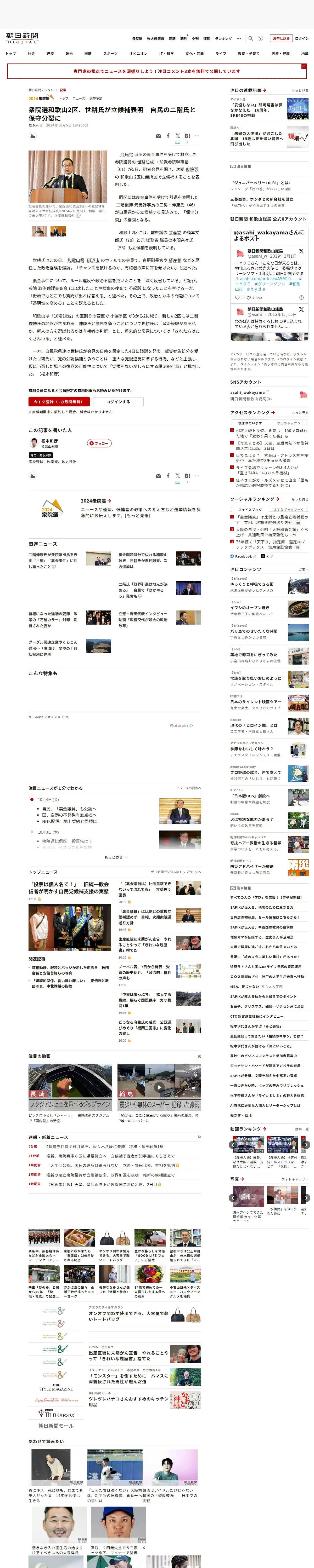
Task: Expand もっと見る for アクセスランキング
Action: click(x=300, y=413)
